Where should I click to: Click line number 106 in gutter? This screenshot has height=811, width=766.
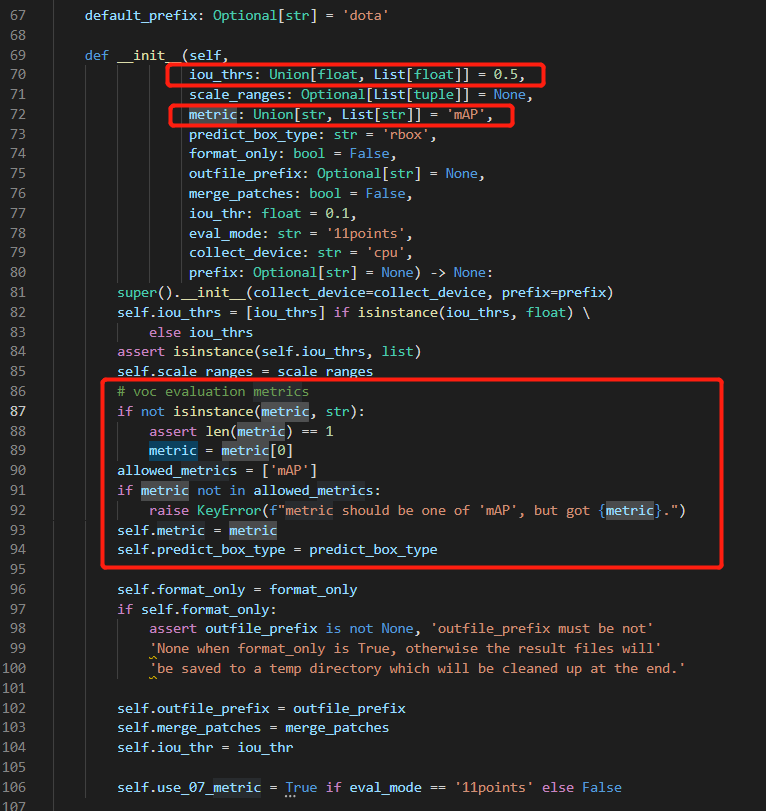click(x=14, y=787)
